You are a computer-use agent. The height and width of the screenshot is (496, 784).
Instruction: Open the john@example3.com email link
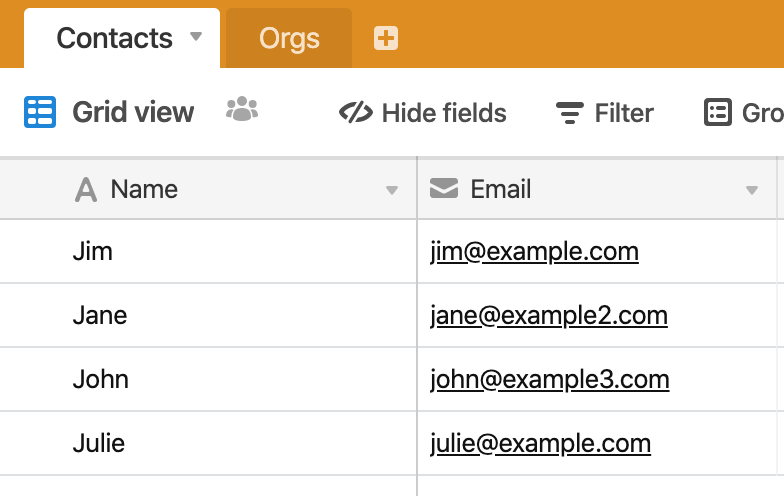[550, 380]
